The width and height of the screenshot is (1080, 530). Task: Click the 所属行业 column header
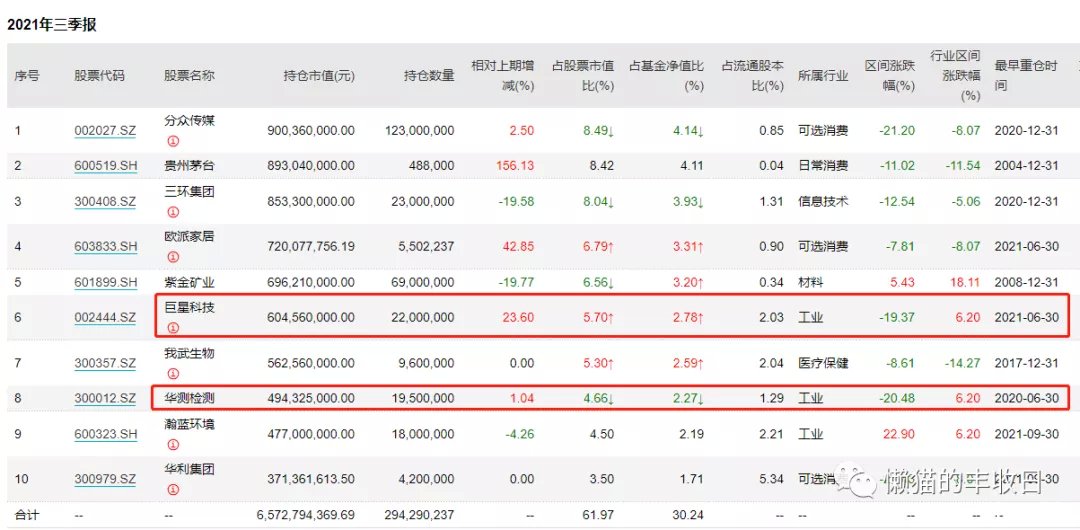pyautogui.click(x=823, y=76)
